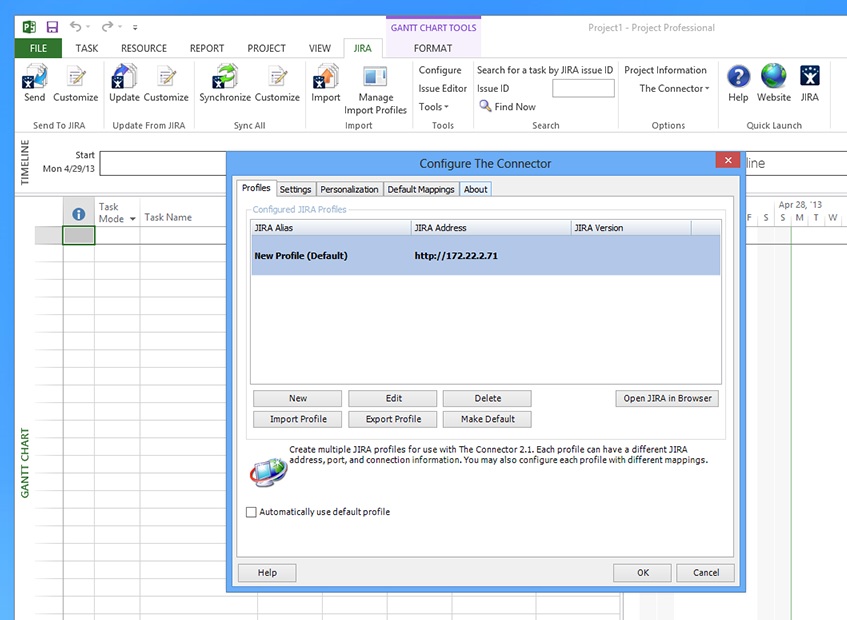Image resolution: width=847 pixels, height=620 pixels.
Task: Open Manage Import Profiles
Action: point(375,90)
